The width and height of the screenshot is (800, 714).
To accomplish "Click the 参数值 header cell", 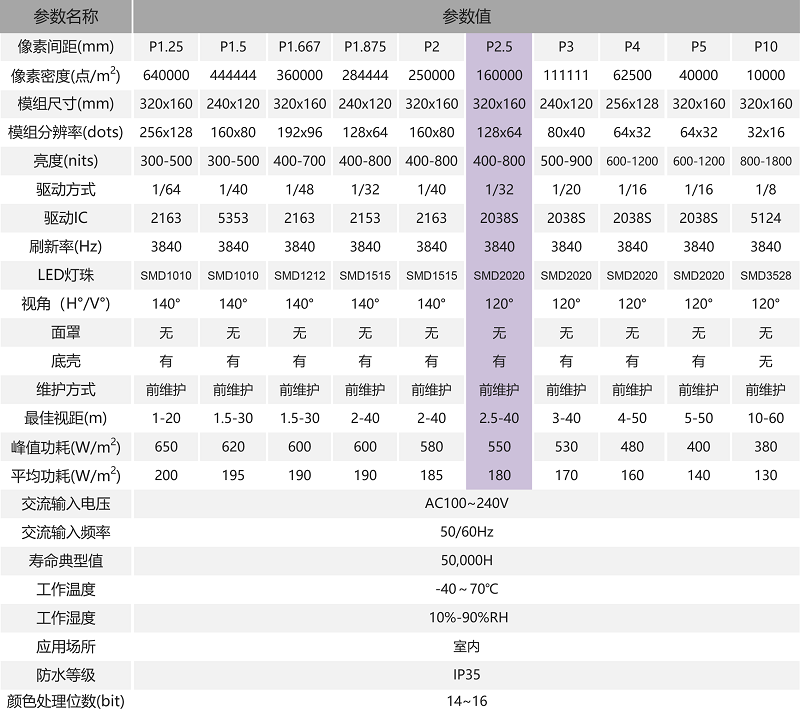I will [x=466, y=16].
